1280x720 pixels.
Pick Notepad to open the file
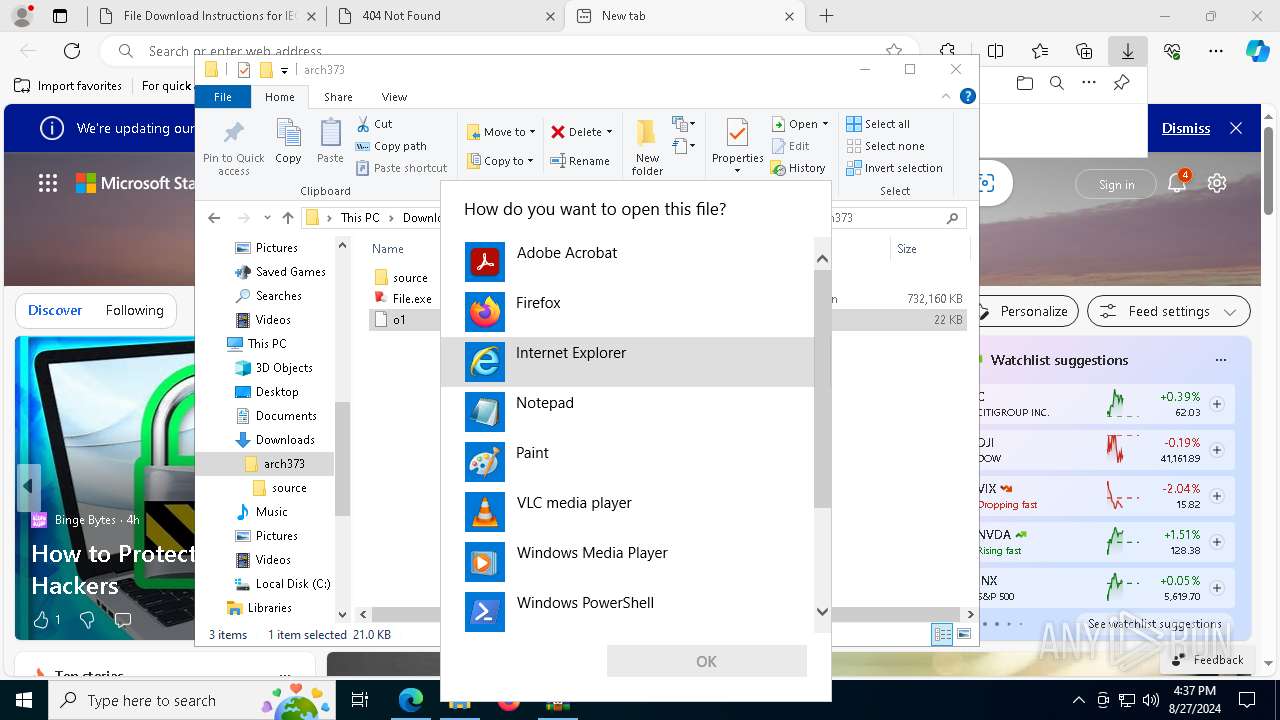click(628, 412)
